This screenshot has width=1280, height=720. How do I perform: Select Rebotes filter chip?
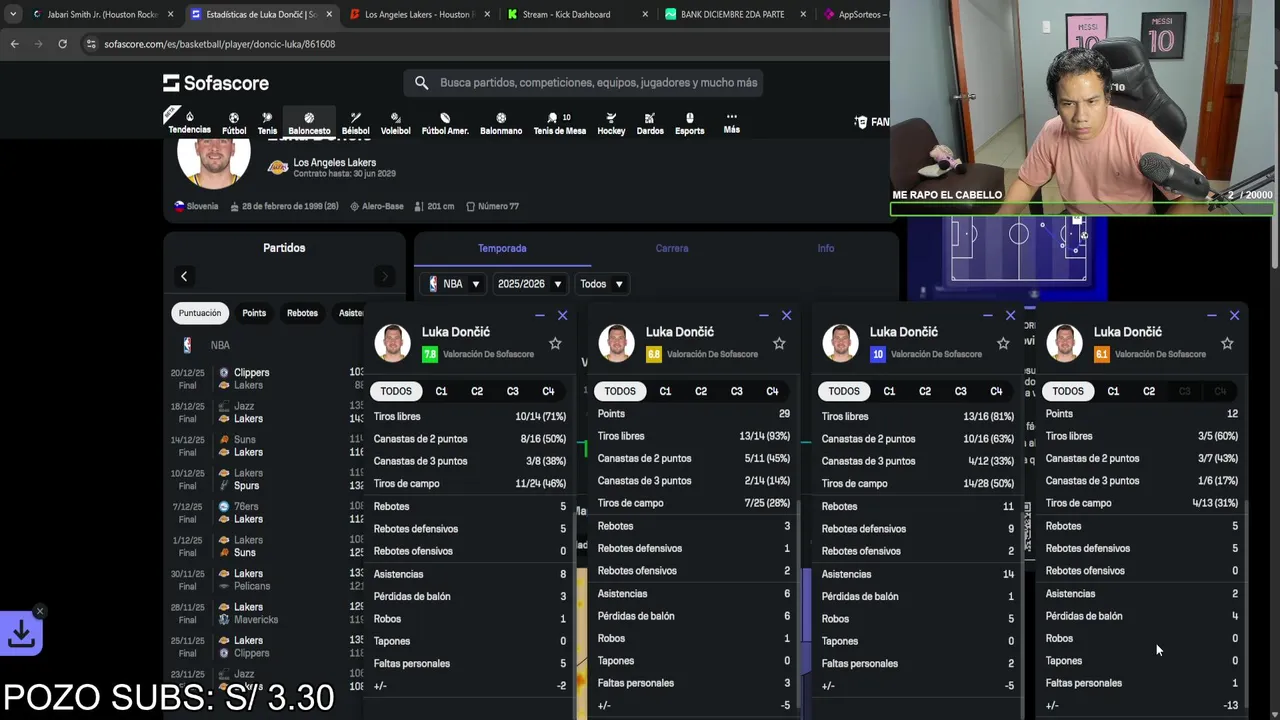coord(302,313)
